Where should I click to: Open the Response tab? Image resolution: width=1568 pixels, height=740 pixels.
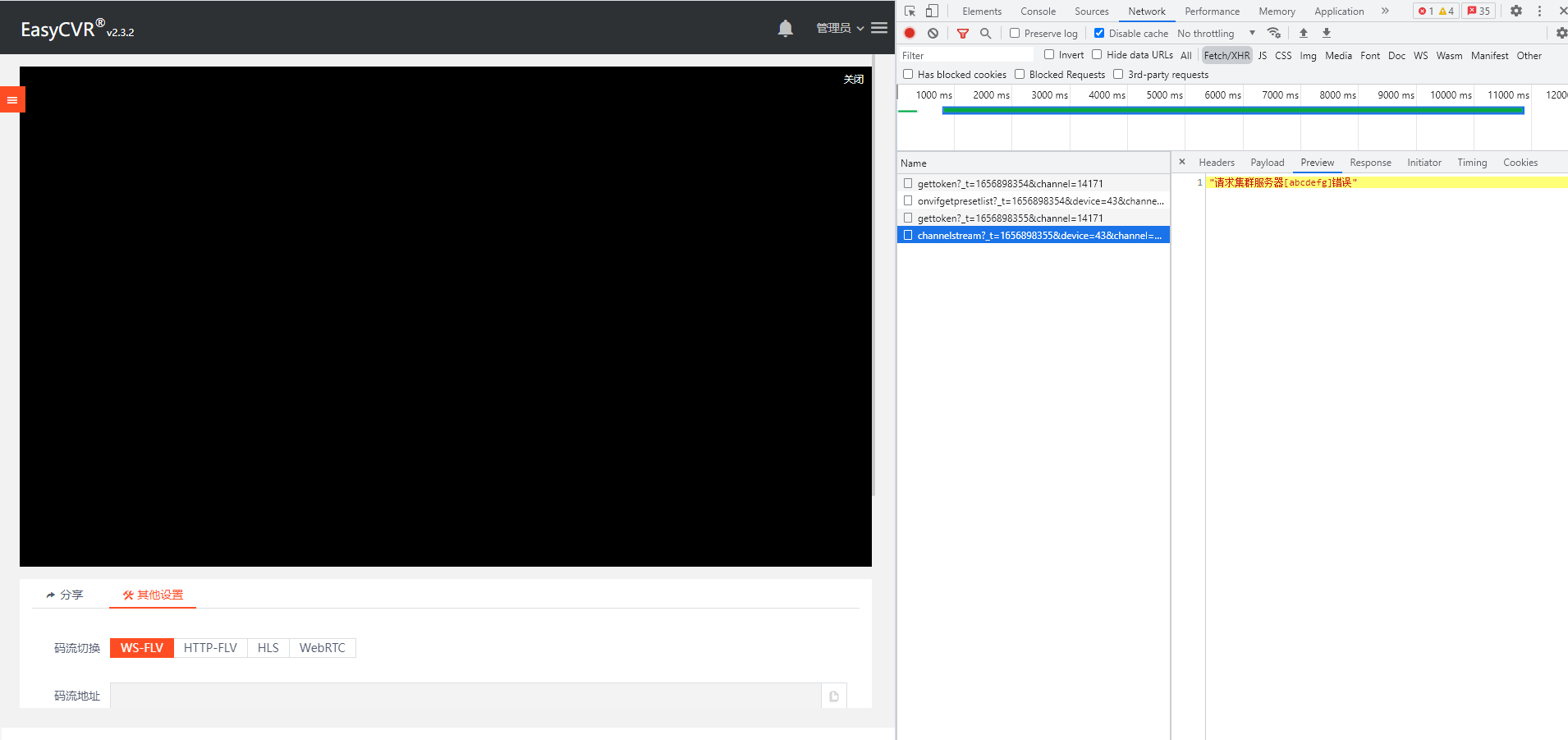coord(1370,163)
